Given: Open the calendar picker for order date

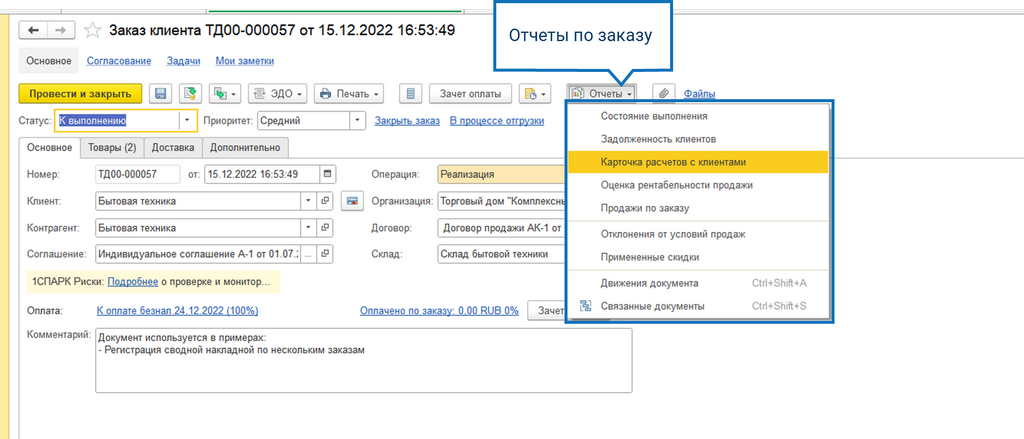Looking at the screenshot, I should tap(327, 174).
